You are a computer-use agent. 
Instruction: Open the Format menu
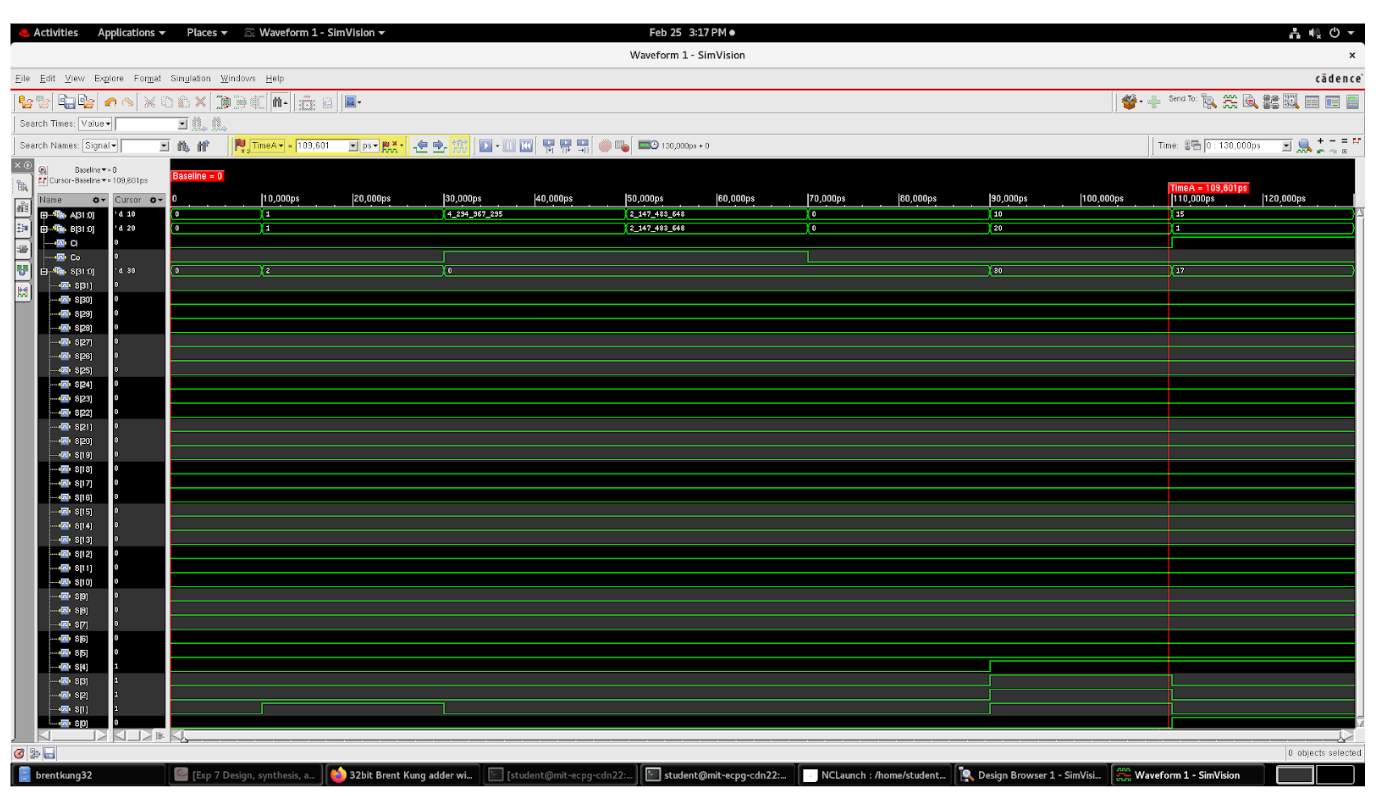[147, 78]
